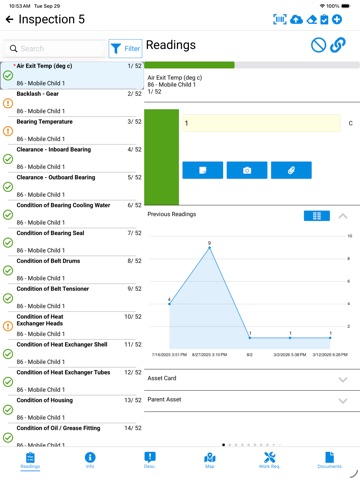Open the Documents tab
Viewport: 360px width, 480px height.
point(329,460)
